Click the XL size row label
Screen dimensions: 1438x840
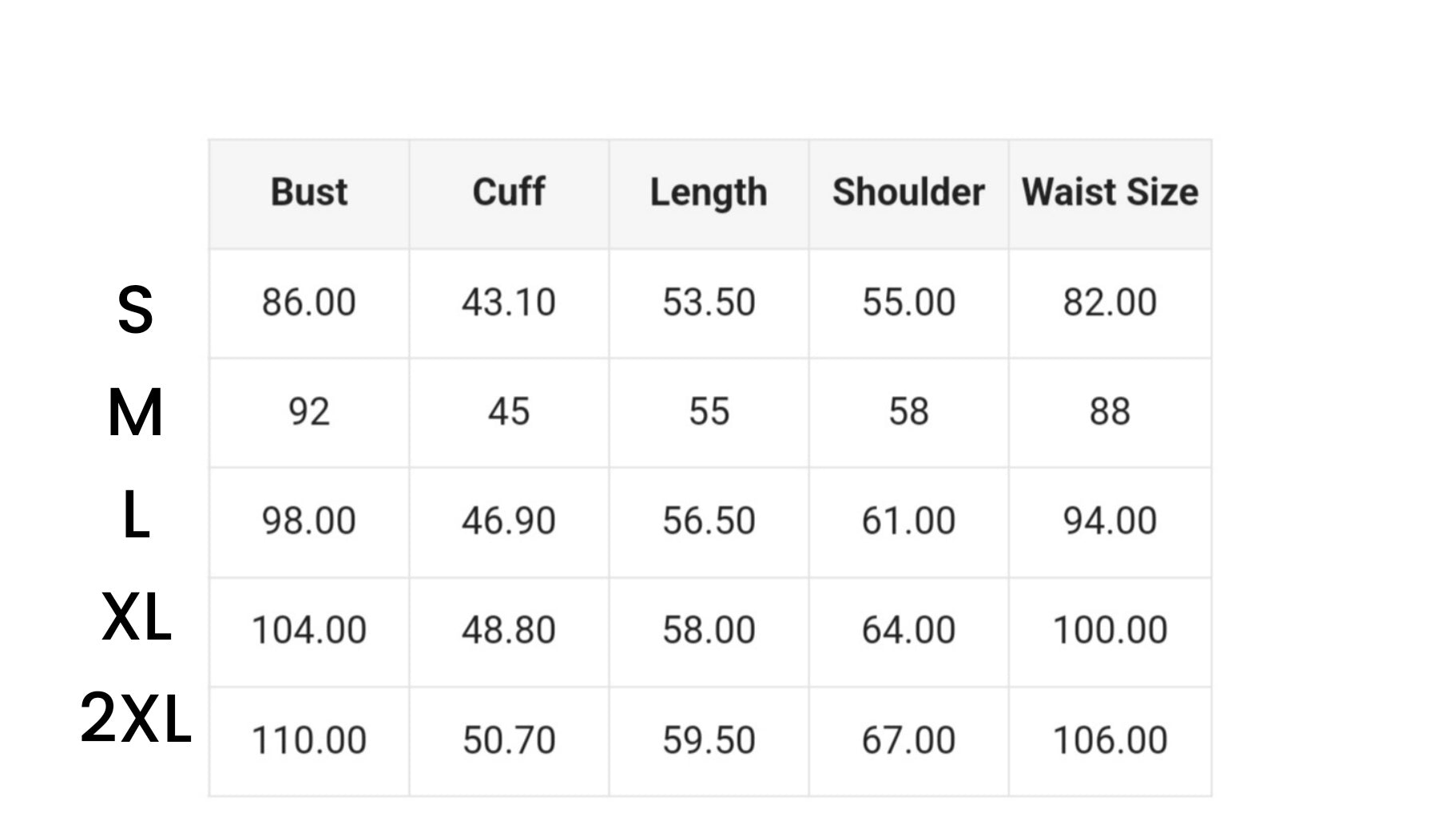coord(137,618)
